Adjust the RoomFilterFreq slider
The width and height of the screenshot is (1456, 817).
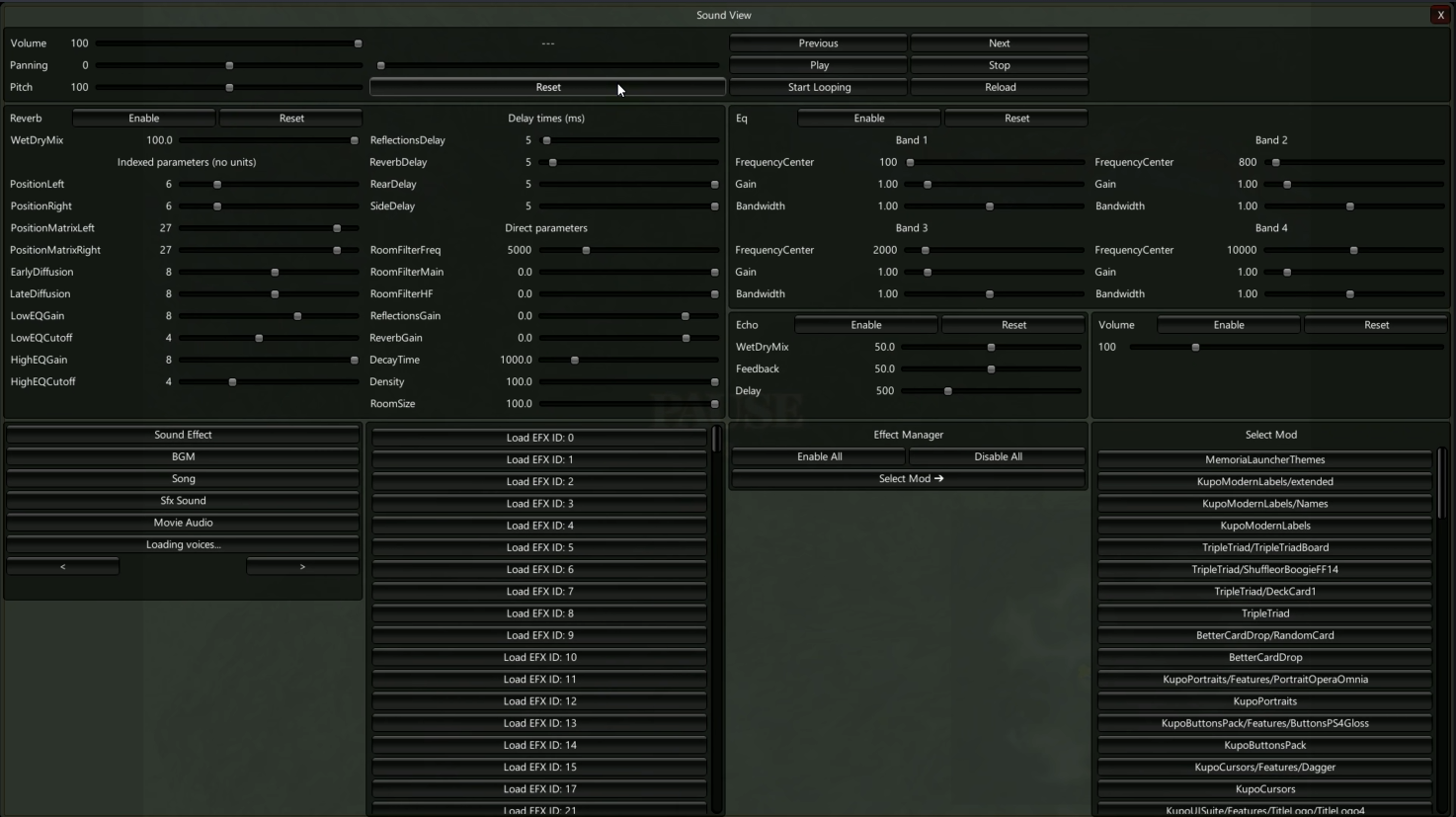click(628, 250)
